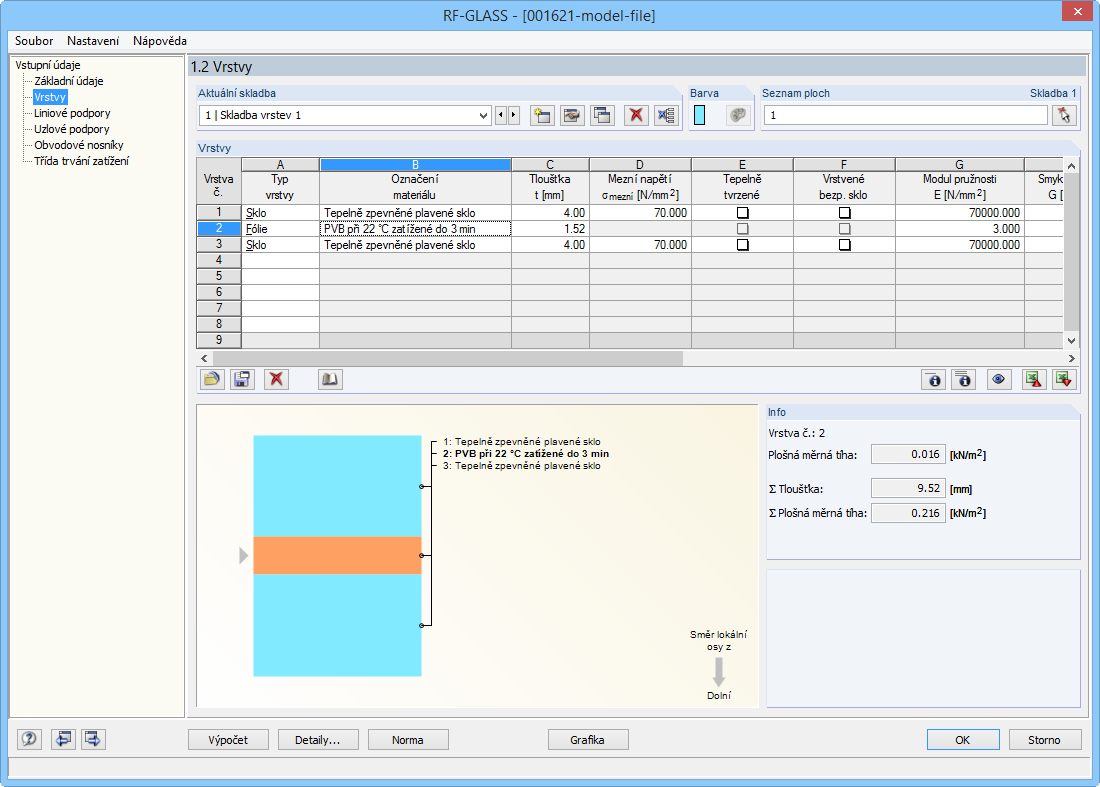The width and height of the screenshot is (1100, 787).
Task: Open the Nastavení menu
Action: coord(93,41)
